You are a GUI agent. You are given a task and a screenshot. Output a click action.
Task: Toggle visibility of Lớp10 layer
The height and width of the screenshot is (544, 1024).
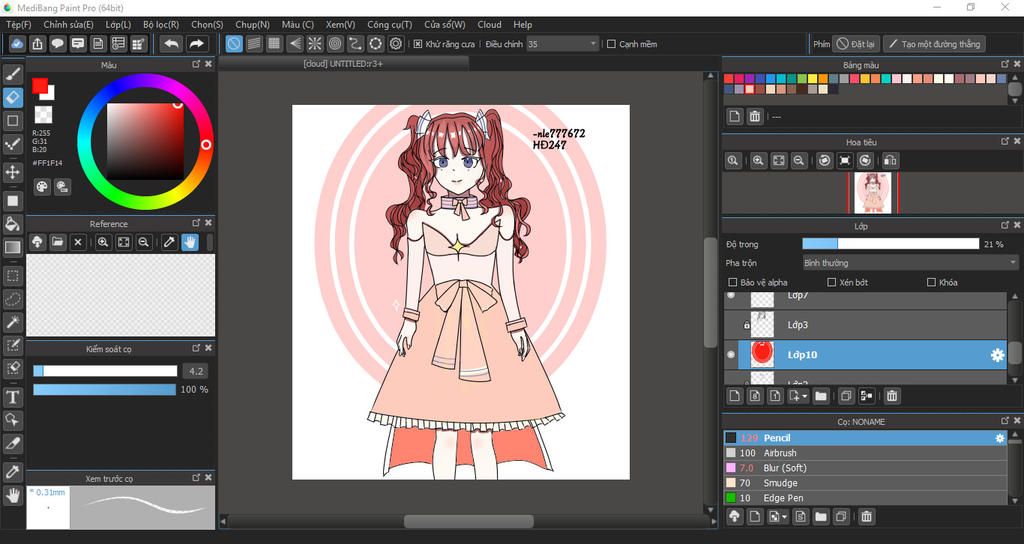coord(731,355)
